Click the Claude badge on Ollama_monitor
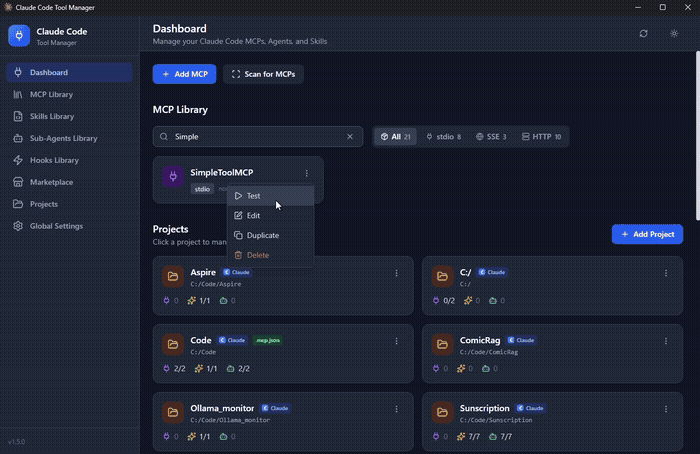This screenshot has height=454, width=700. pyautogui.click(x=276, y=408)
